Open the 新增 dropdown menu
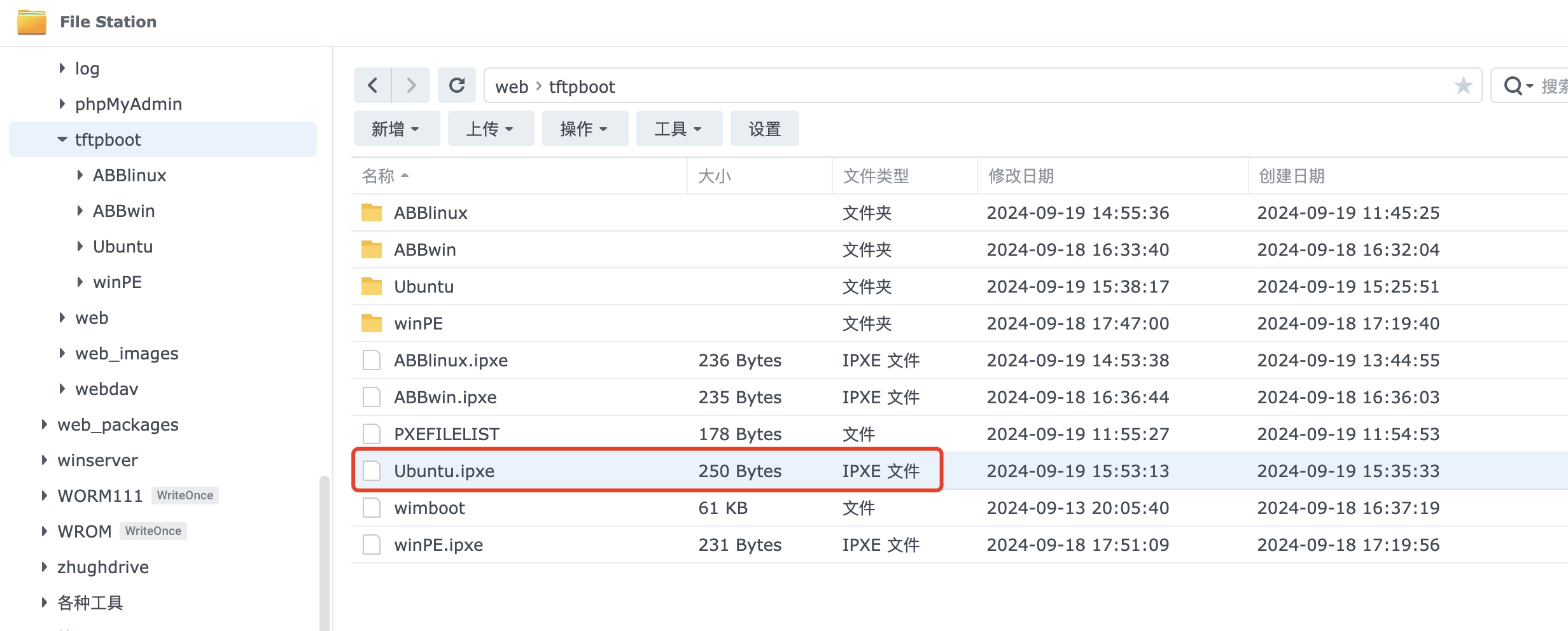1568x631 pixels. 396,128
